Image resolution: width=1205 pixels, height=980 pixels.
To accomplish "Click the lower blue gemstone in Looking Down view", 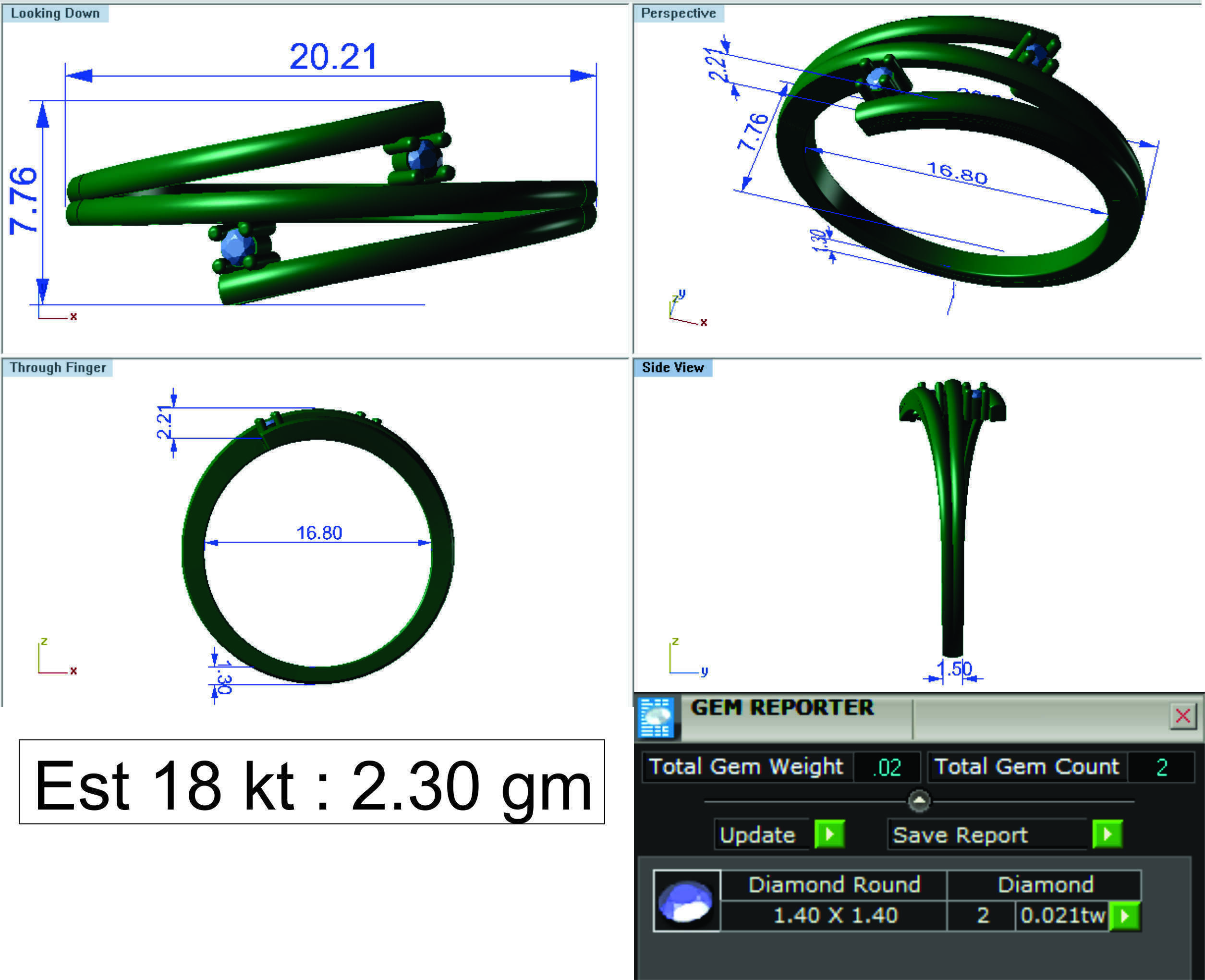I will pyautogui.click(x=238, y=247).
